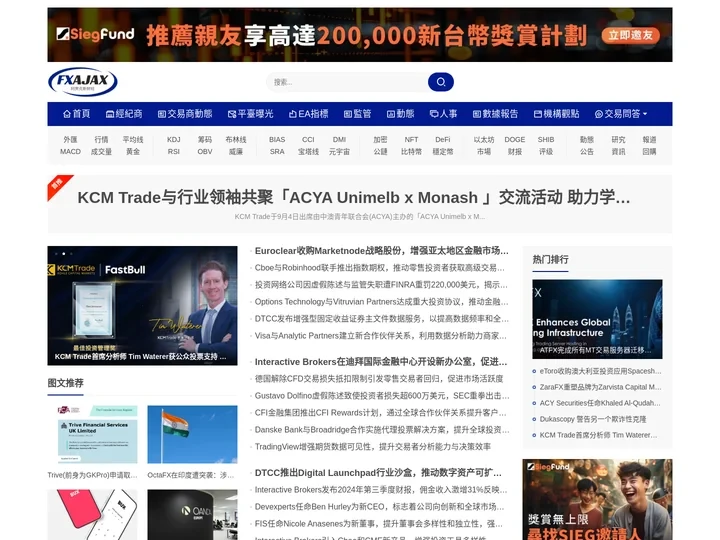The height and width of the screenshot is (540, 720).
Task: Open the OANDA office thumbnail
Action: pyautogui.click(x=192, y=515)
